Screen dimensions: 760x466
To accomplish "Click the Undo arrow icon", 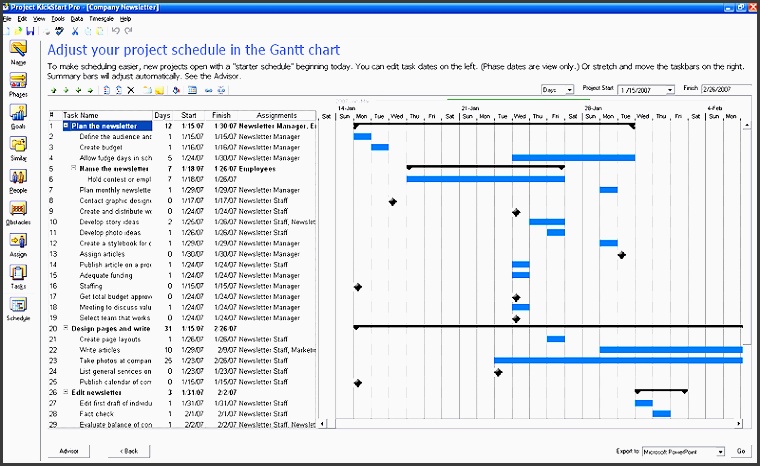I will point(116,31).
